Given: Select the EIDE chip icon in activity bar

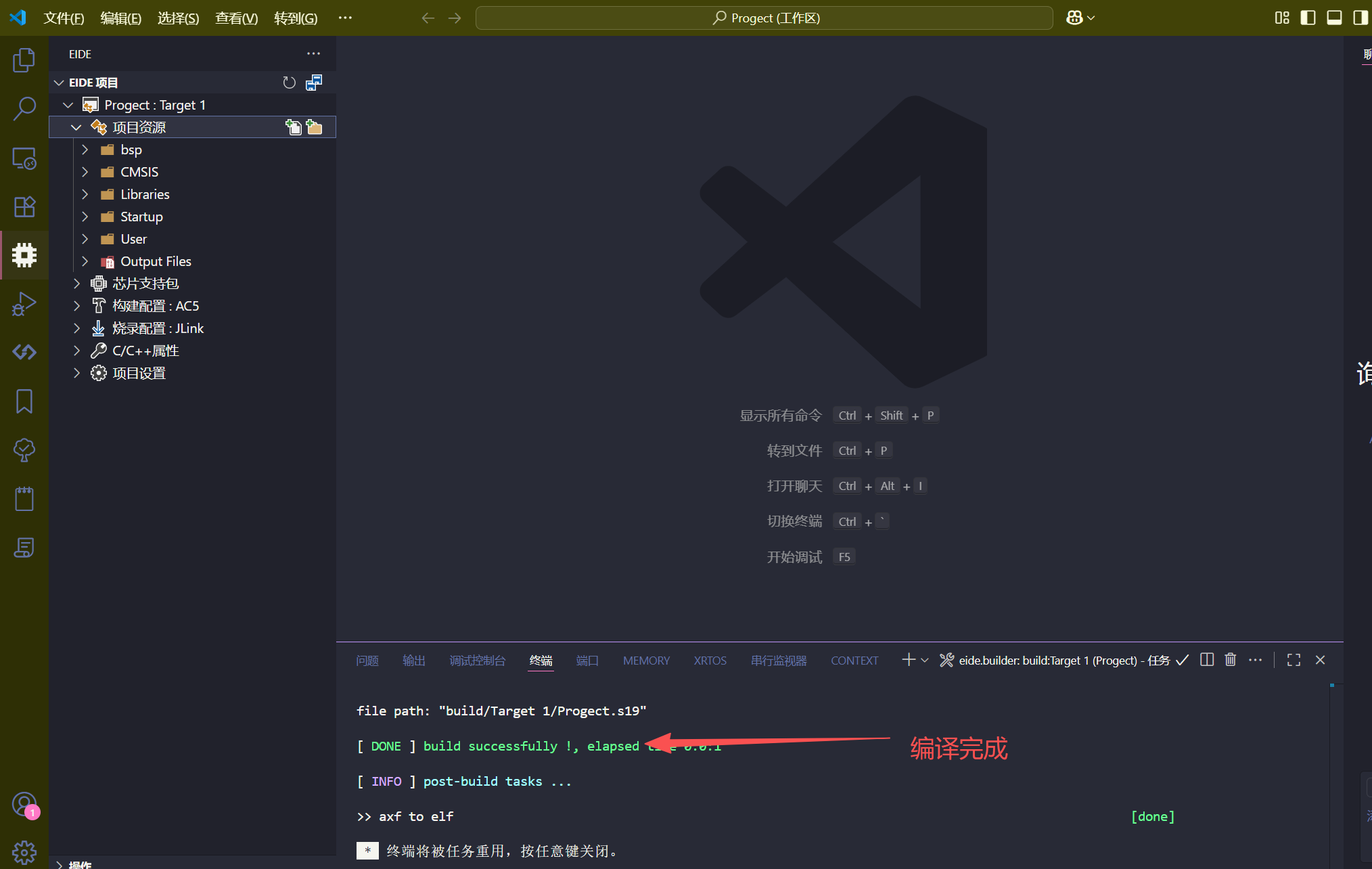Looking at the screenshot, I should pos(24,255).
